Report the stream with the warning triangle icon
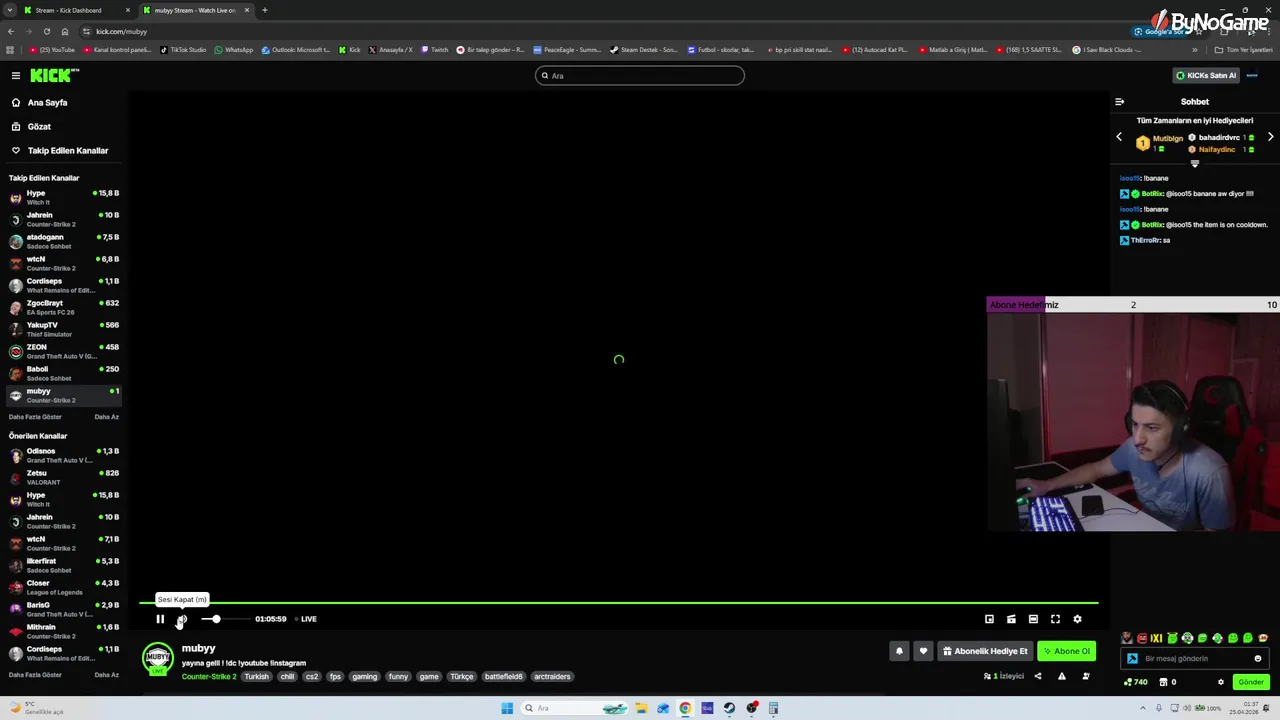Viewport: 1280px width, 720px height. click(1062, 676)
